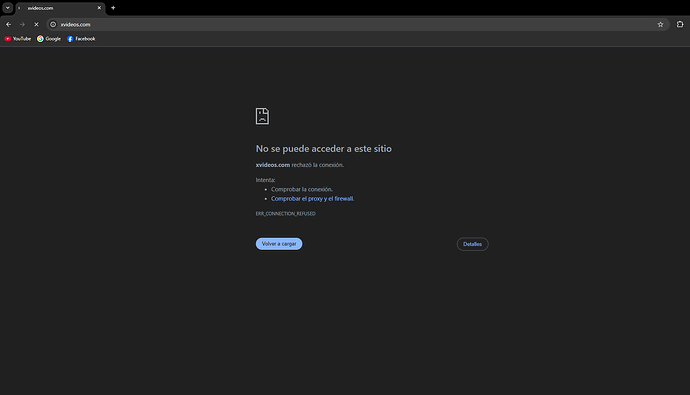Open the tab search dropdown arrow
The image size is (690, 395).
(7, 7)
